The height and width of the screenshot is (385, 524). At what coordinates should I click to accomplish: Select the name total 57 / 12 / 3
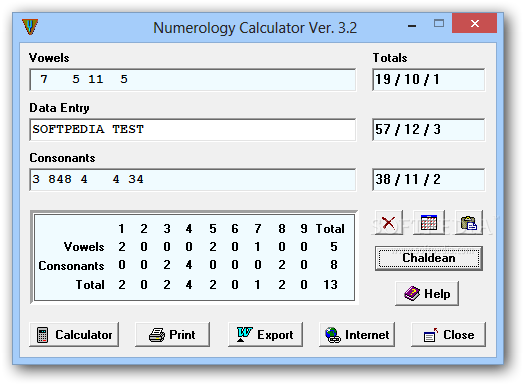[428, 130]
